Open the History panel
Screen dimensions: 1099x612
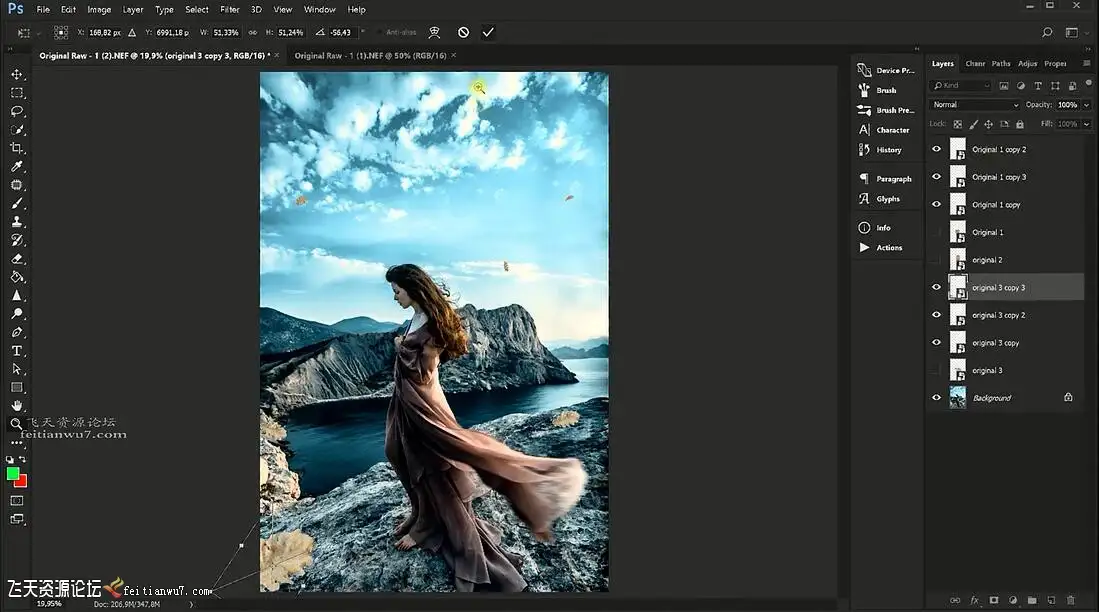887,150
